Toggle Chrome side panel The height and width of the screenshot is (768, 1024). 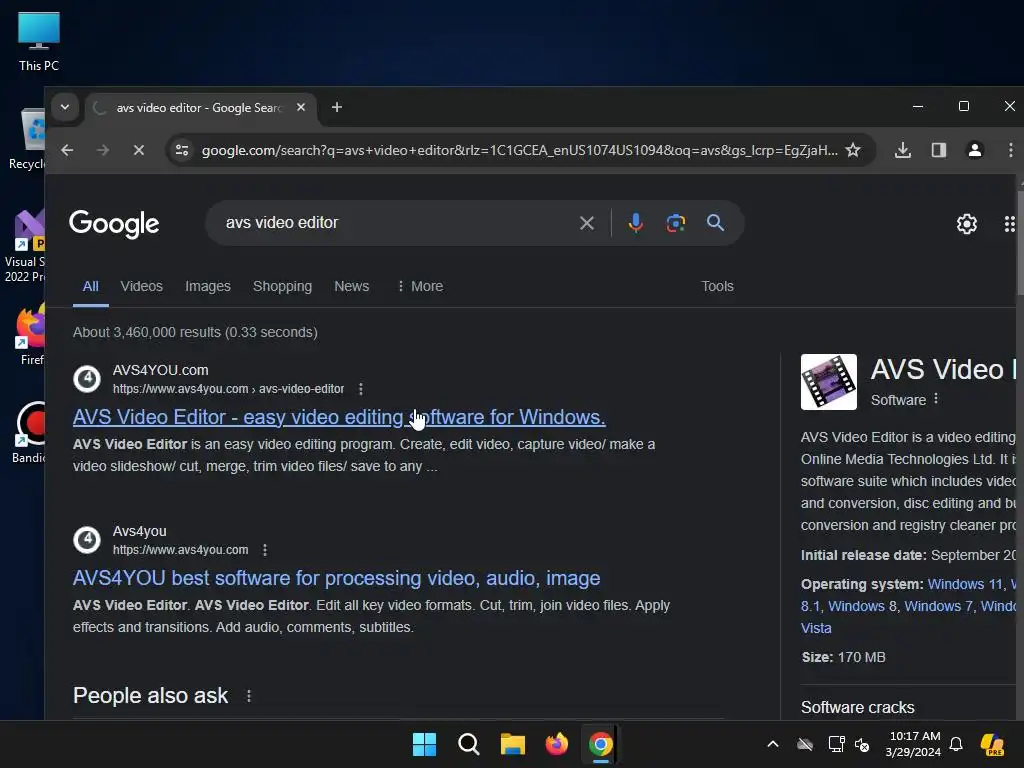click(x=938, y=150)
